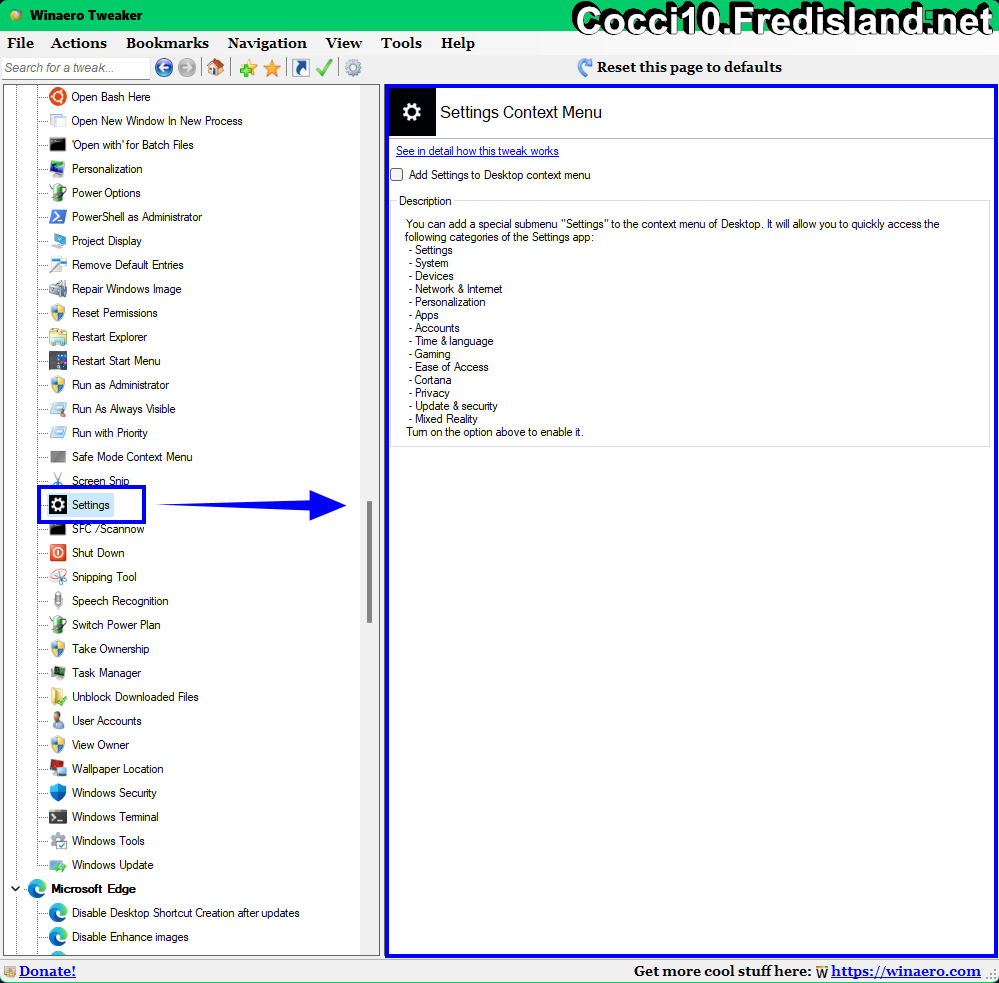Open the Help menu
The height and width of the screenshot is (983, 999).
pos(457,43)
